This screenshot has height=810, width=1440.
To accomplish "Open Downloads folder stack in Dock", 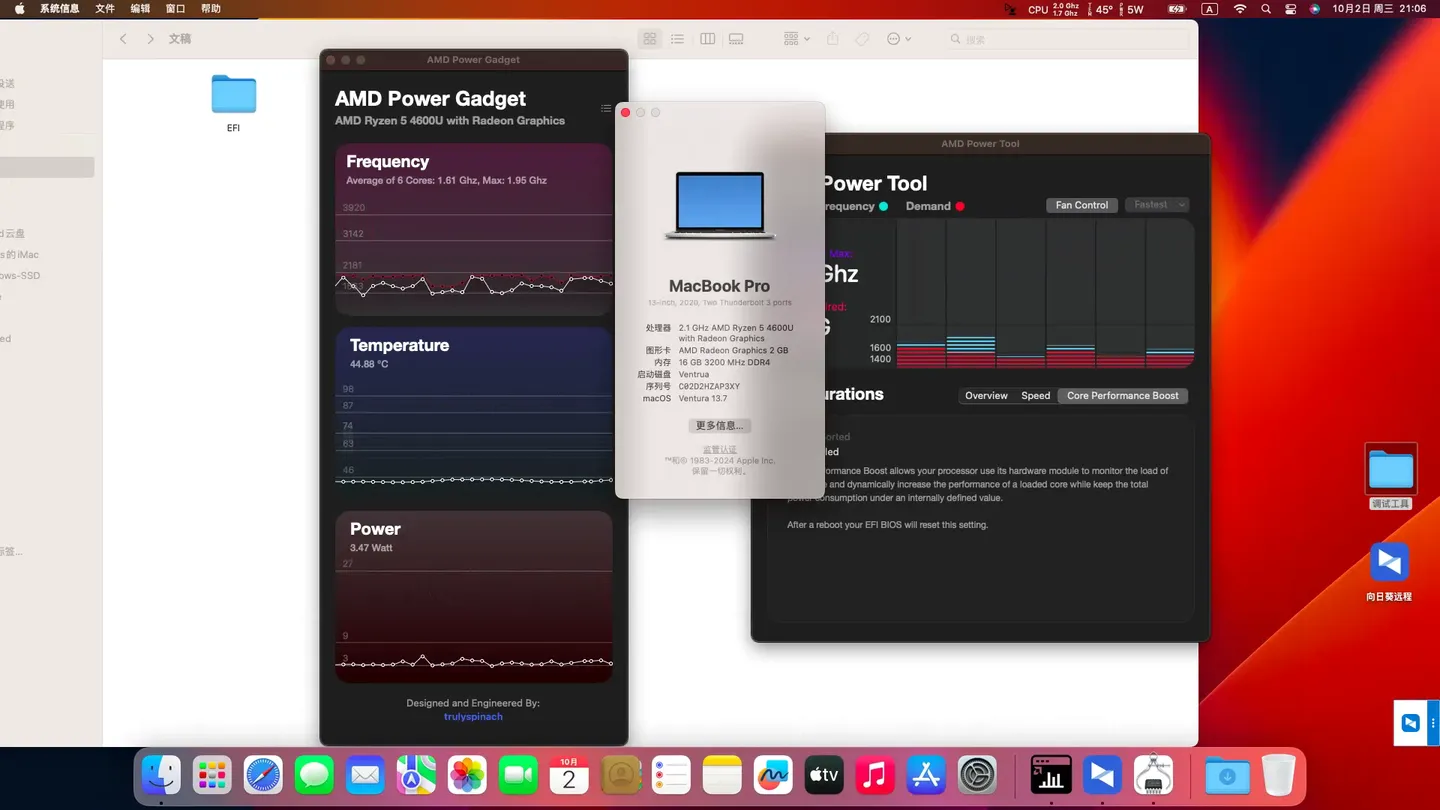I will click(x=1227, y=775).
